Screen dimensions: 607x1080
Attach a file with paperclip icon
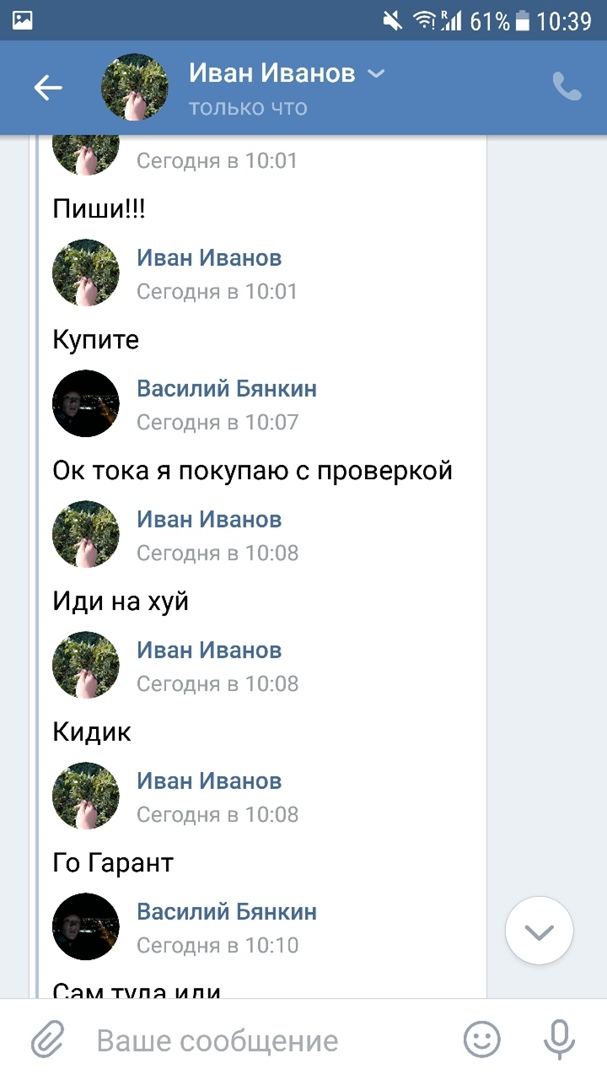[46, 1041]
